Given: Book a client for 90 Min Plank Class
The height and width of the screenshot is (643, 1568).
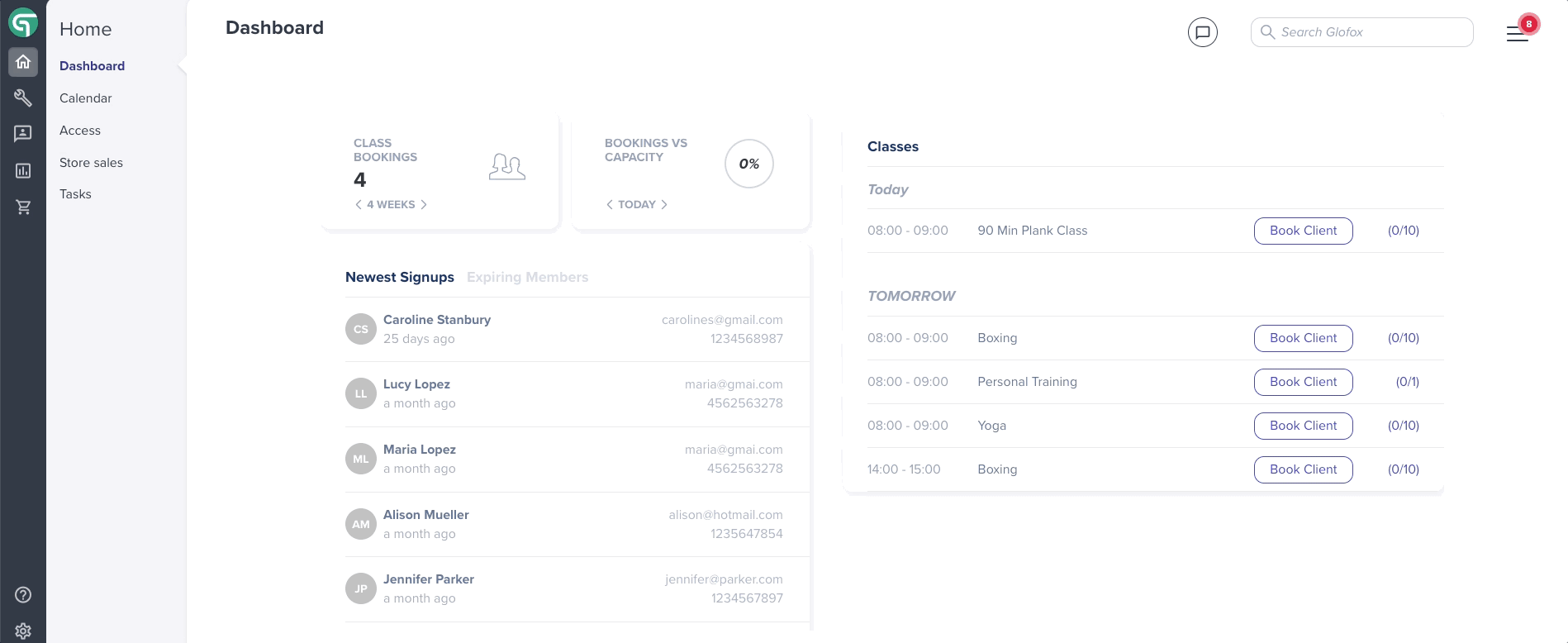Looking at the screenshot, I should point(1303,231).
